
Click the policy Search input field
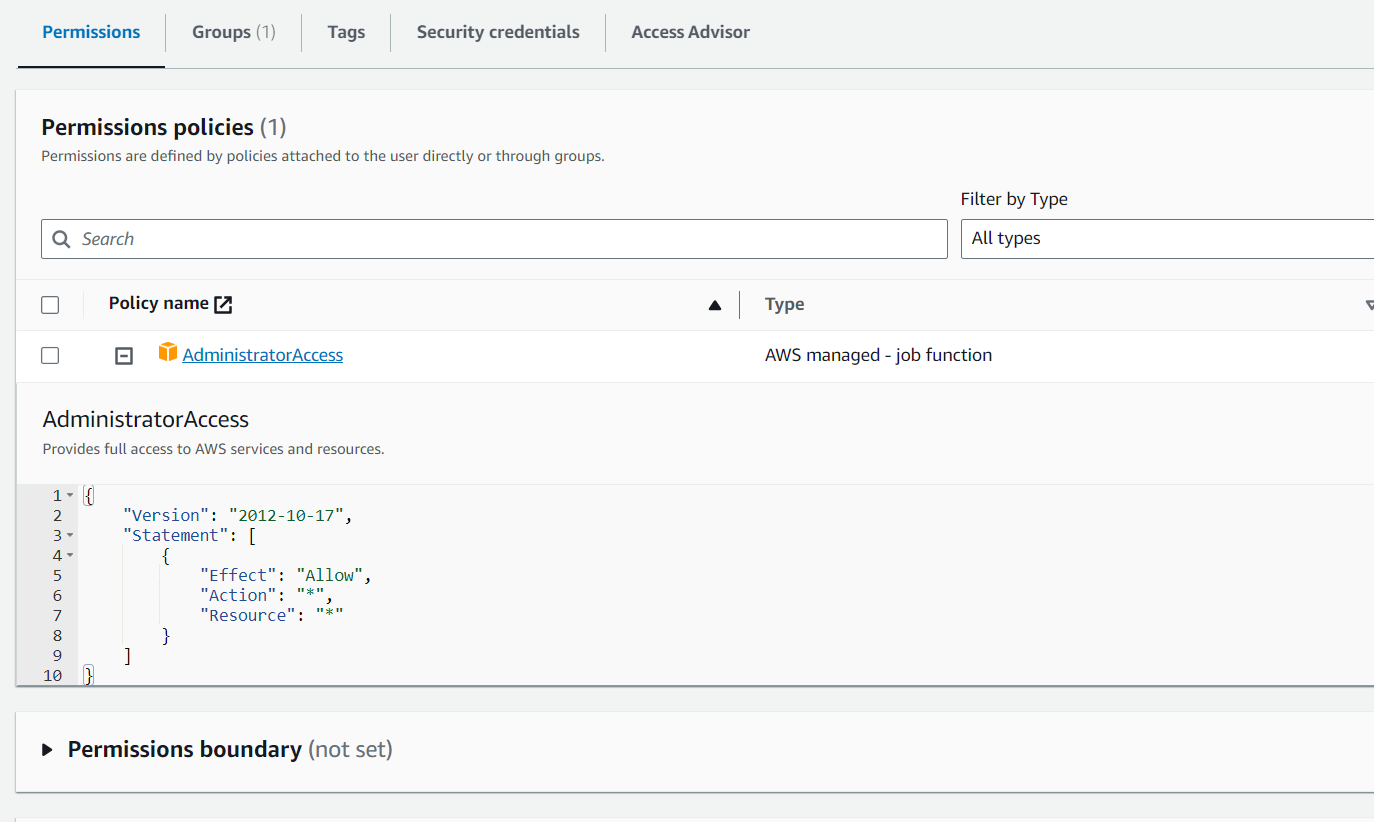tap(494, 239)
